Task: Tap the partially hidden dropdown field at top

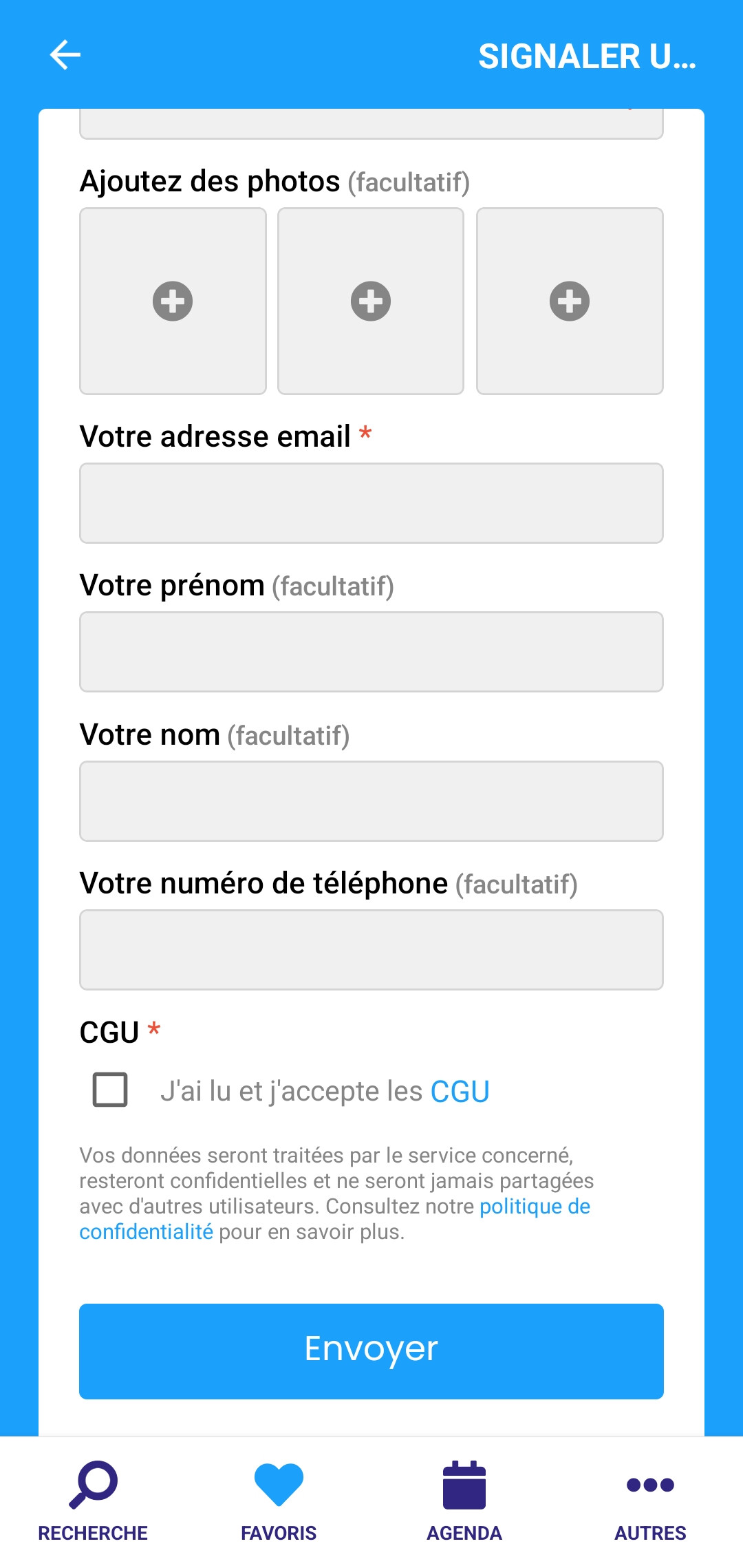Action: coord(371,124)
